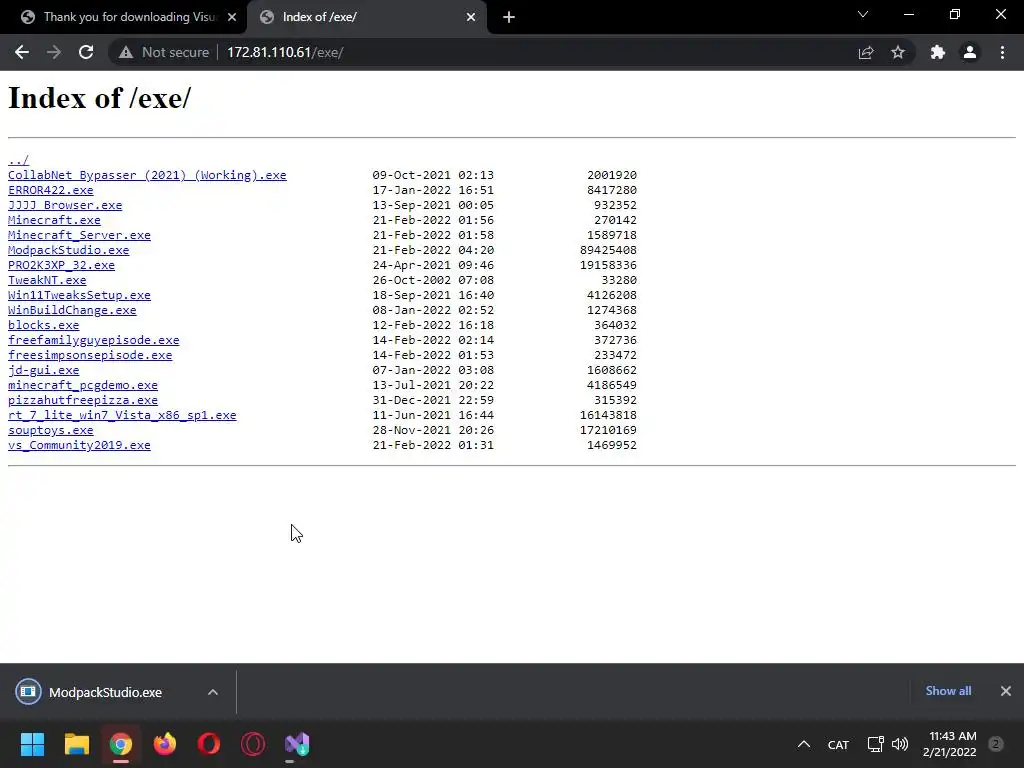
Task: Open the tab search dropdown arrow
Action: pyautogui.click(x=863, y=14)
